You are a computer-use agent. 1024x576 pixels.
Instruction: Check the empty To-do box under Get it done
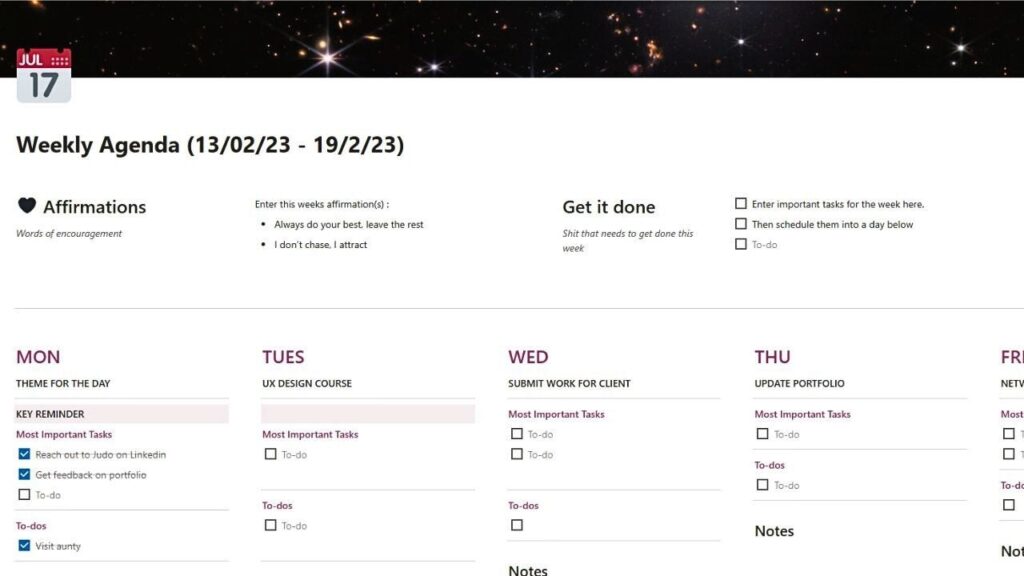coord(741,244)
